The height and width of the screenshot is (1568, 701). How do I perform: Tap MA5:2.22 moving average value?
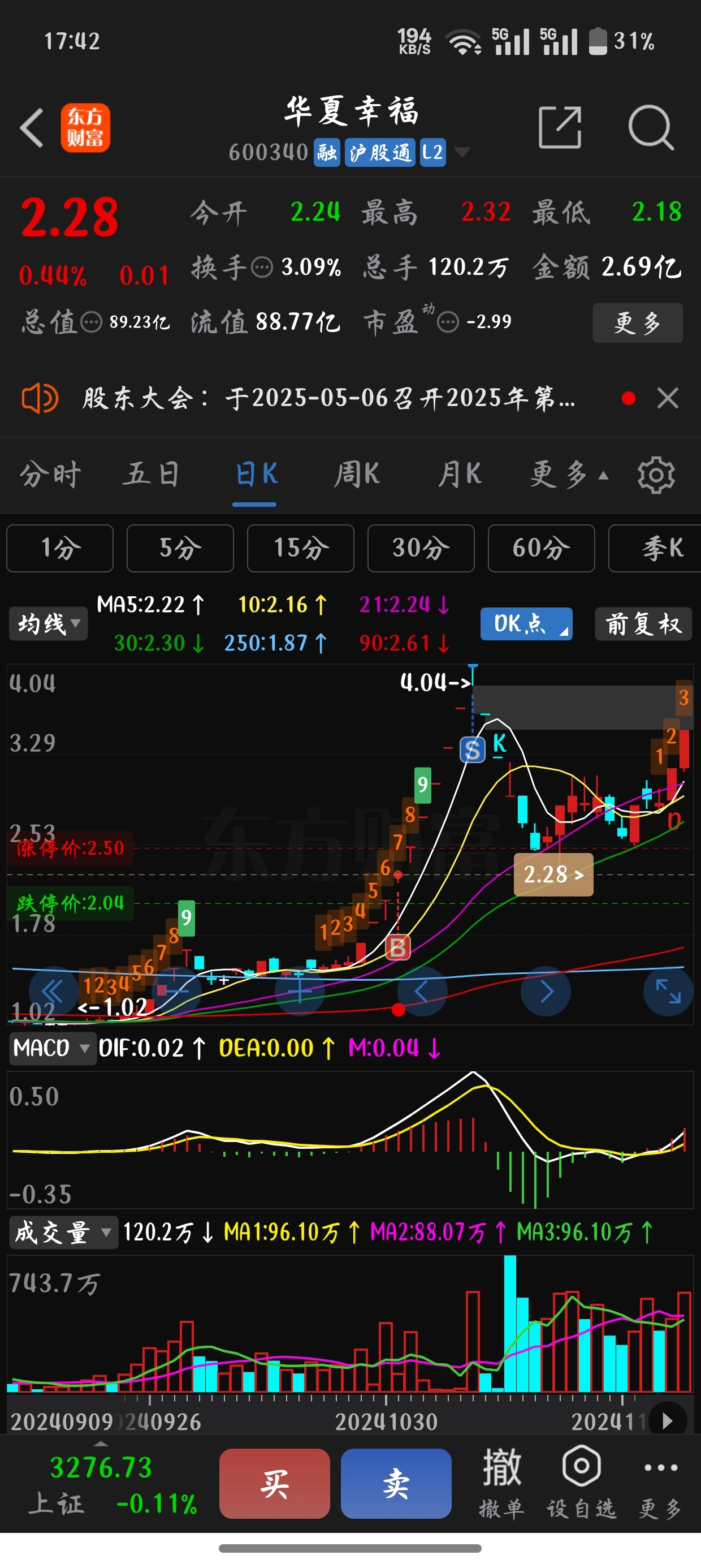[150, 605]
